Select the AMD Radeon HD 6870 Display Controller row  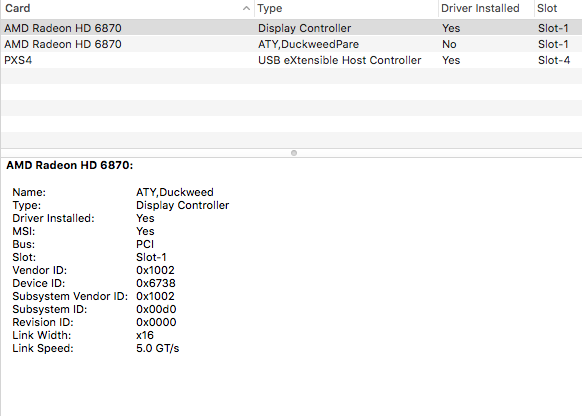[x=291, y=28]
